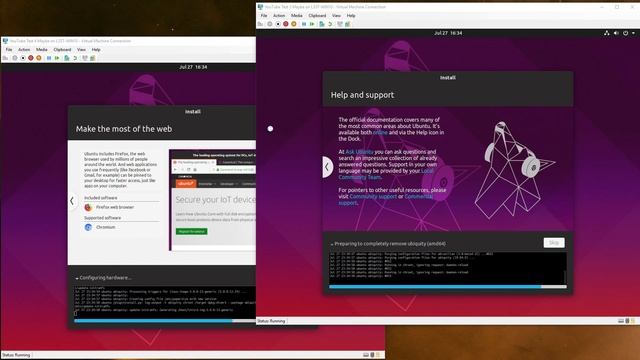Open Clipboard menu in front VM window
The height and width of the screenshot is (360, 640).
[x=317, y=16]
